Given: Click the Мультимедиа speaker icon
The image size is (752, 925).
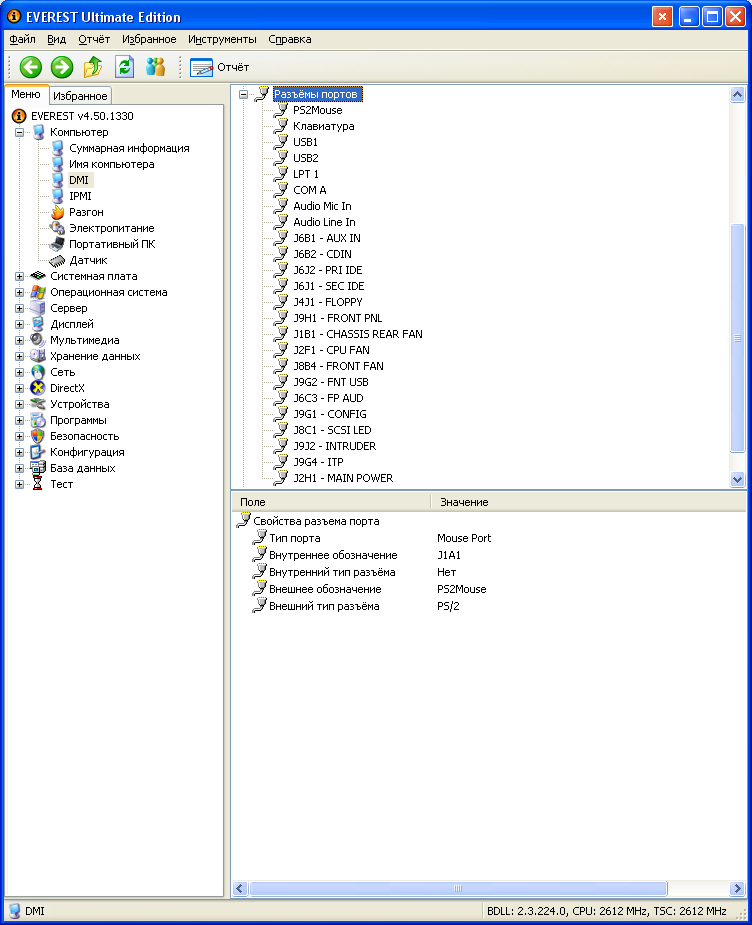Looking at the screenshot, I should click(38, 340).
